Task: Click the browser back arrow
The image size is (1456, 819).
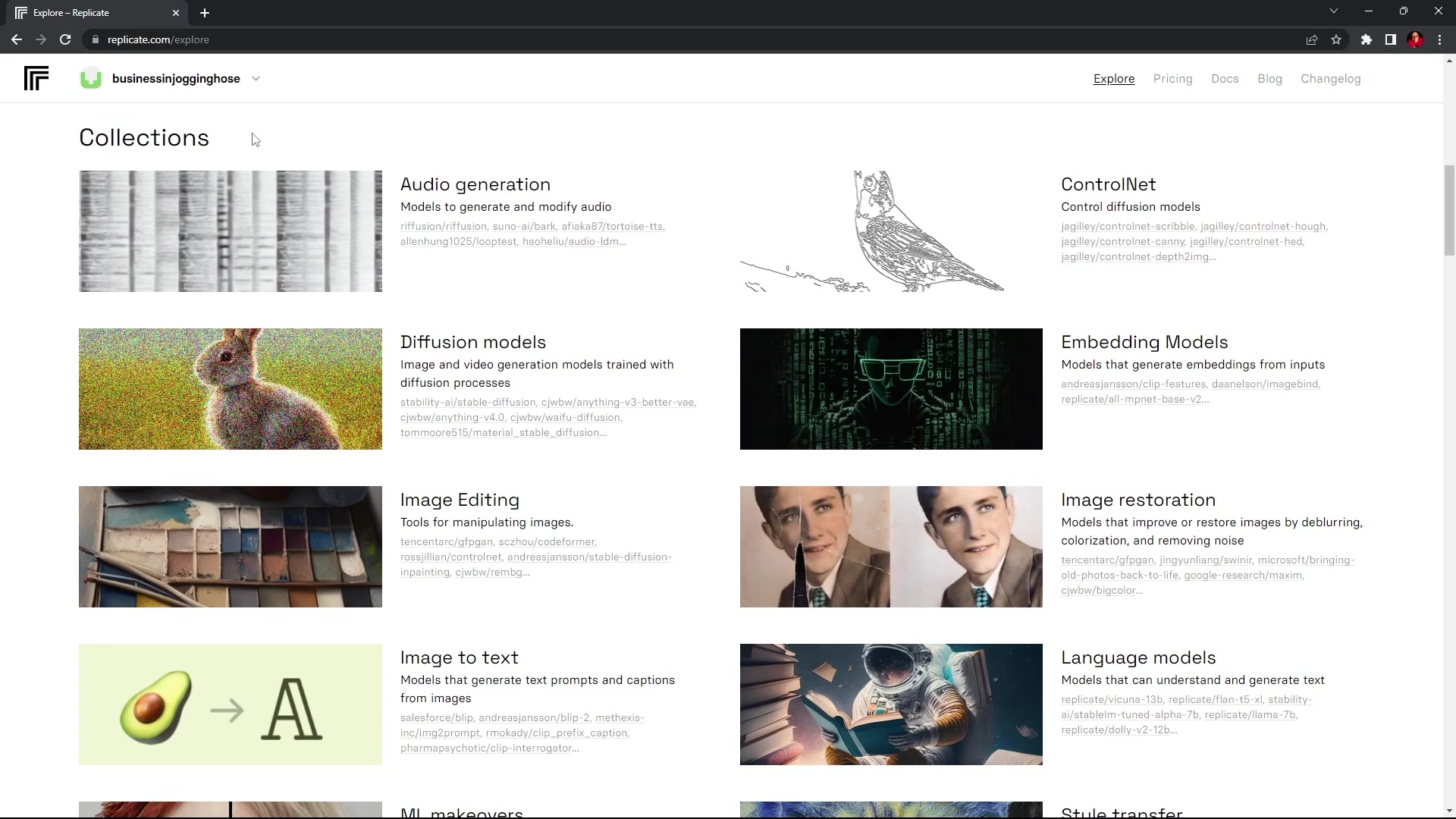Action: (x=16, y=39)
